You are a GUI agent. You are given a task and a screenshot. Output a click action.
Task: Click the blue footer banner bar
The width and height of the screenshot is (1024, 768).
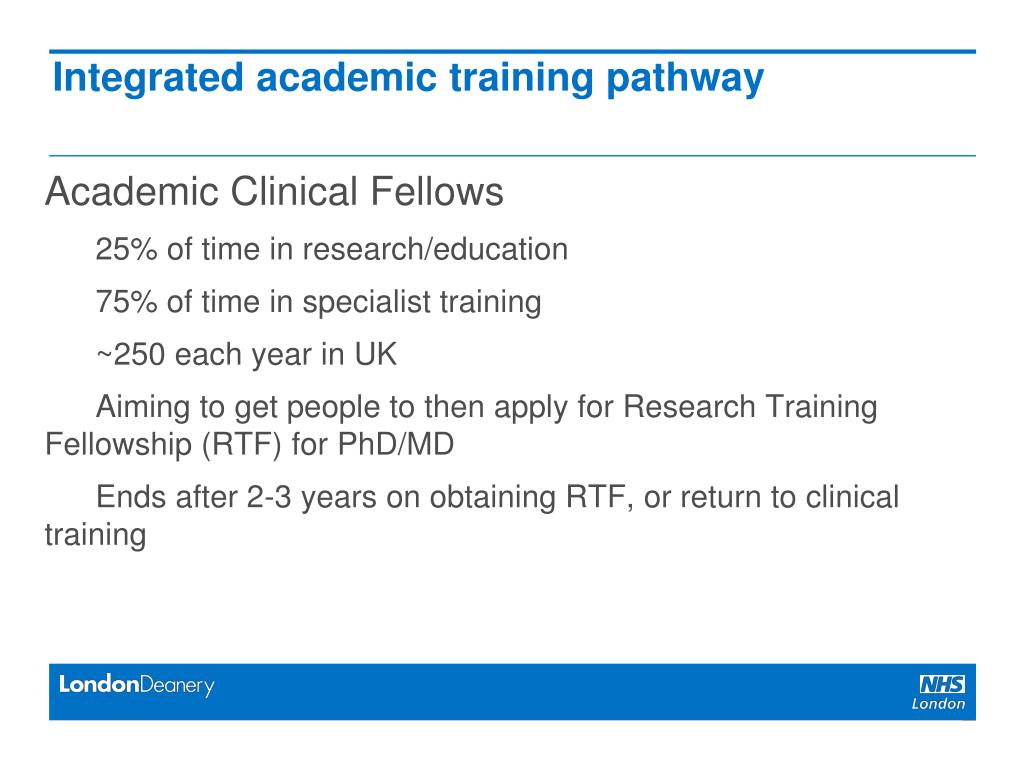513,692
